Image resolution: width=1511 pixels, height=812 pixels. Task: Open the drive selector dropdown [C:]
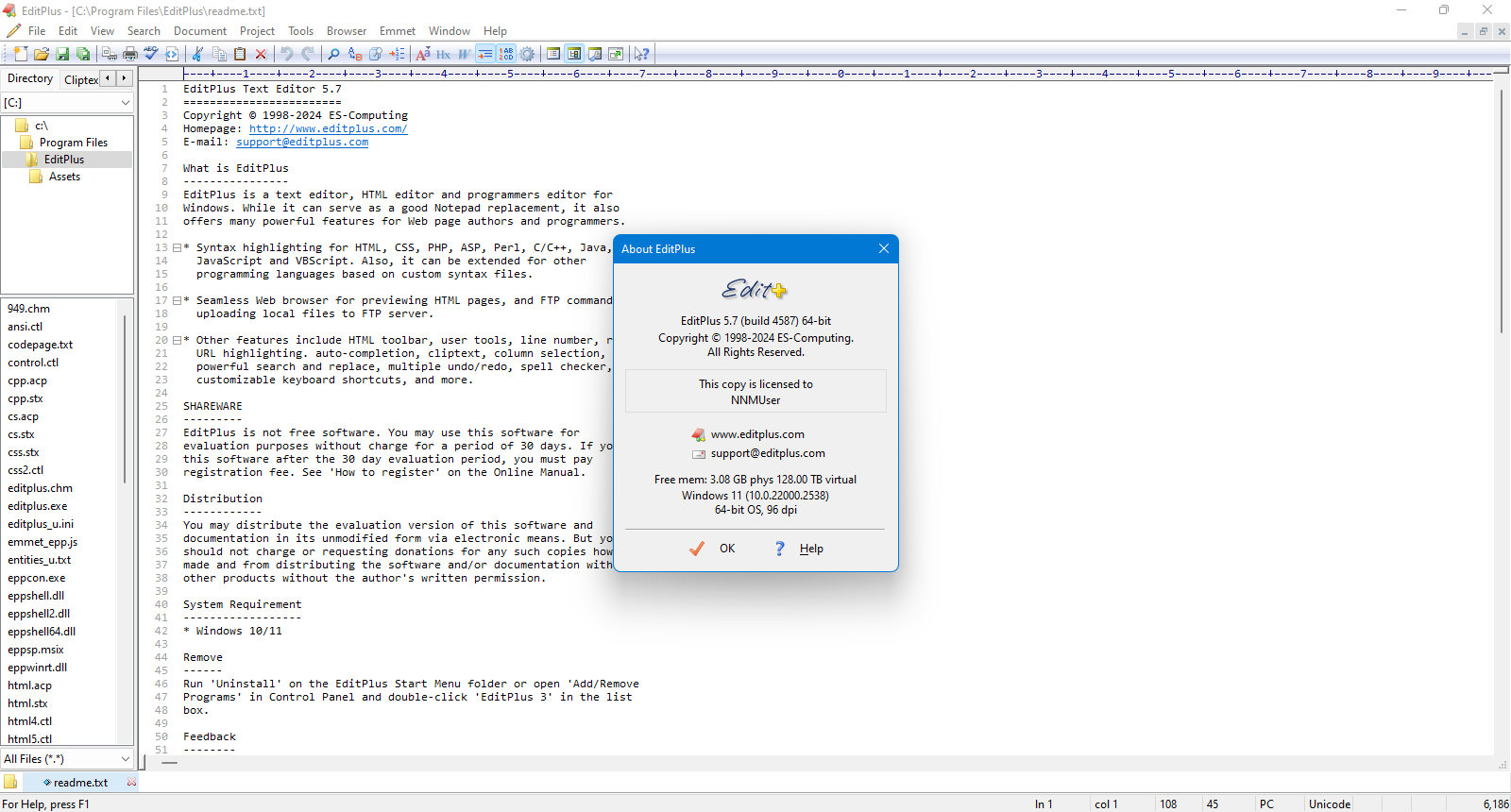pos(67,102)
